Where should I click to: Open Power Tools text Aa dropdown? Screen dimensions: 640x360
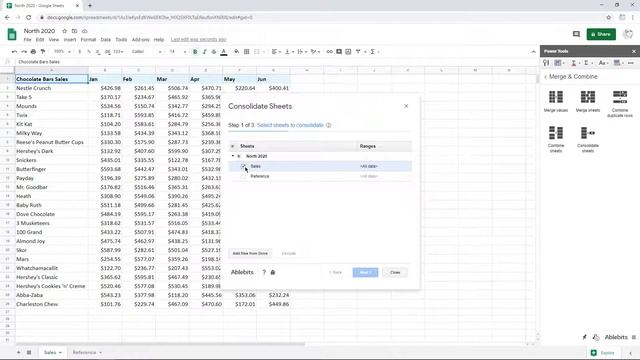tap(603, 63)
